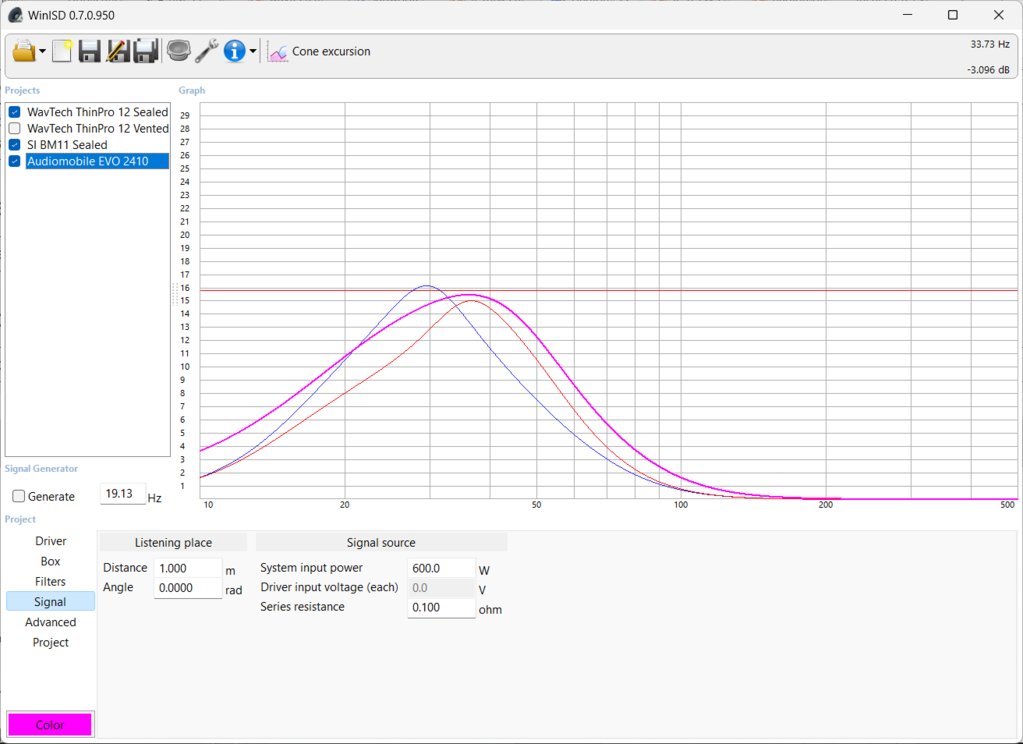The image size is (1023, 744).
Task: Click the splitter grip left of graph
Action: (x=174, y=294)
